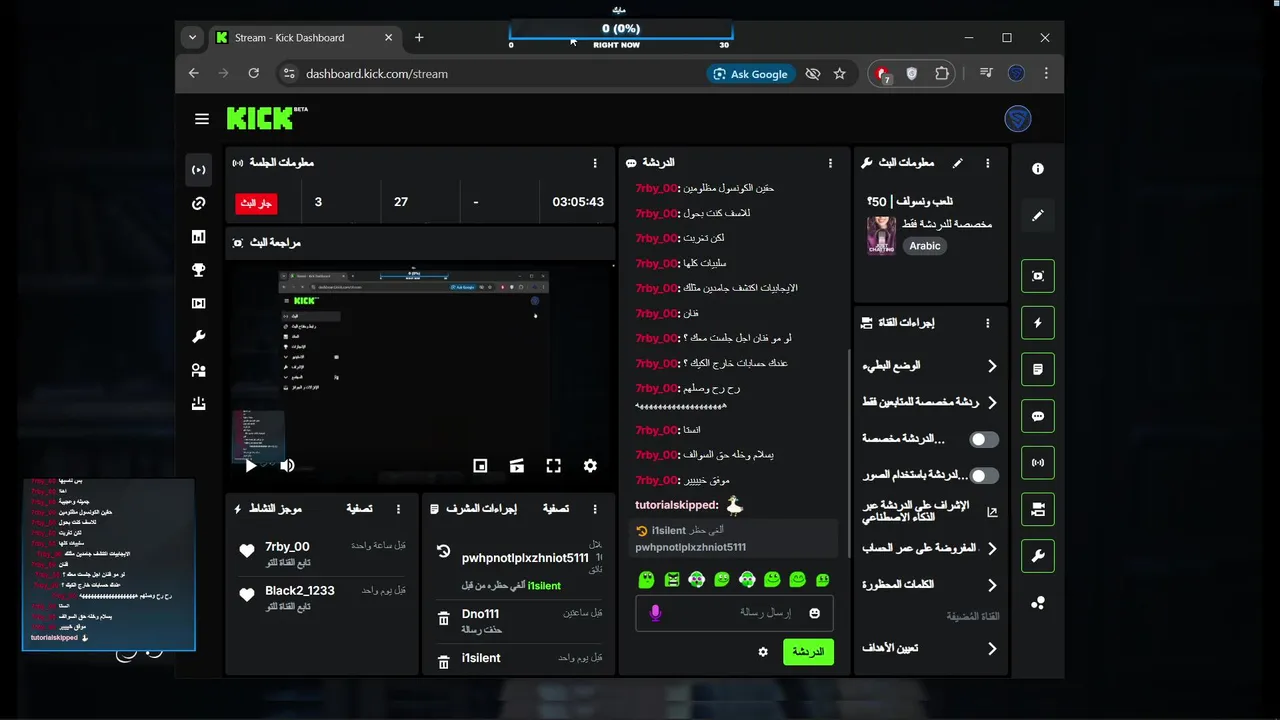This screenshot has height=720, width=1280.
Task: Select the stream broadcast icon in the left sidebar
Action: (199, 170)
